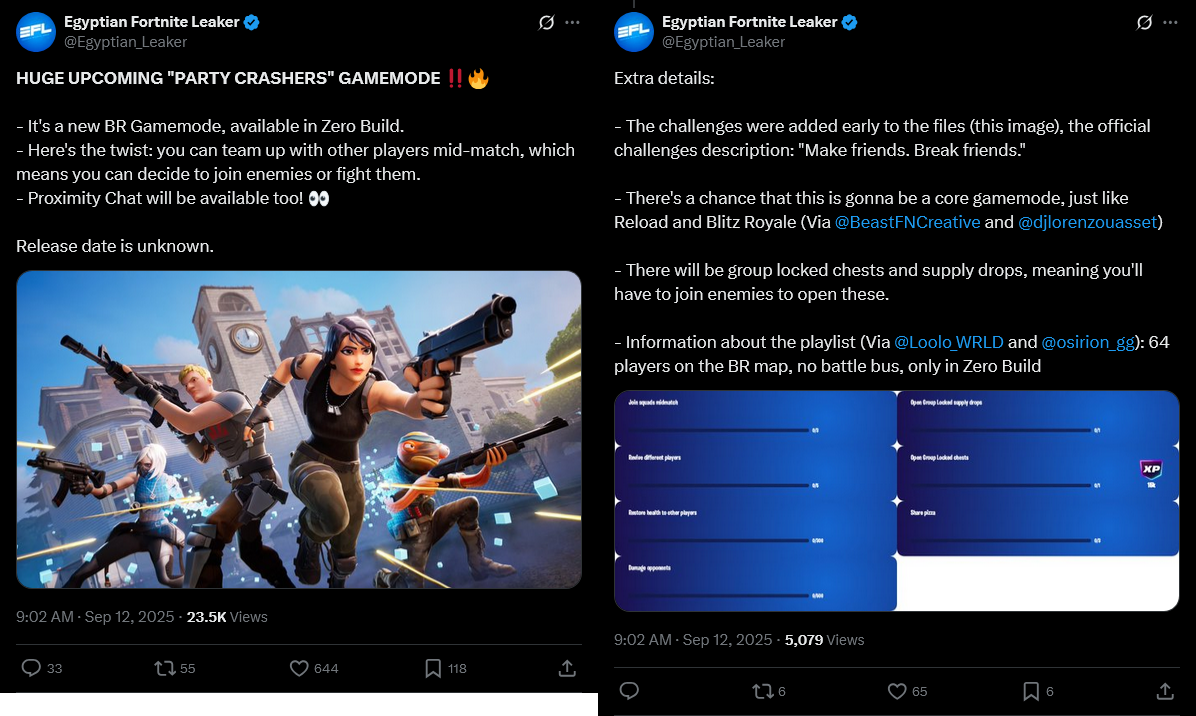Viewport: 1196px width, 716px height.
Task: Open Grok explain icon on left tweet
Action: tap(546, 23)
